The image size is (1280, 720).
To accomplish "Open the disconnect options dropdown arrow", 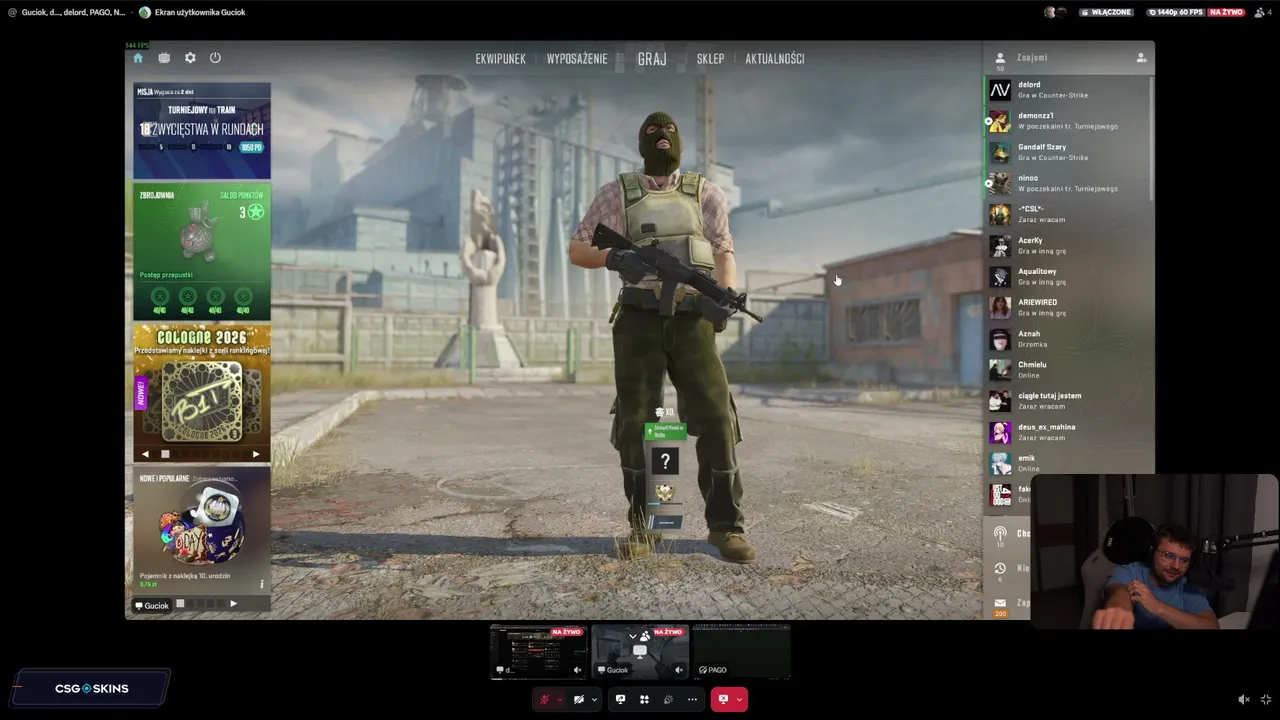I will pos(739,699).
